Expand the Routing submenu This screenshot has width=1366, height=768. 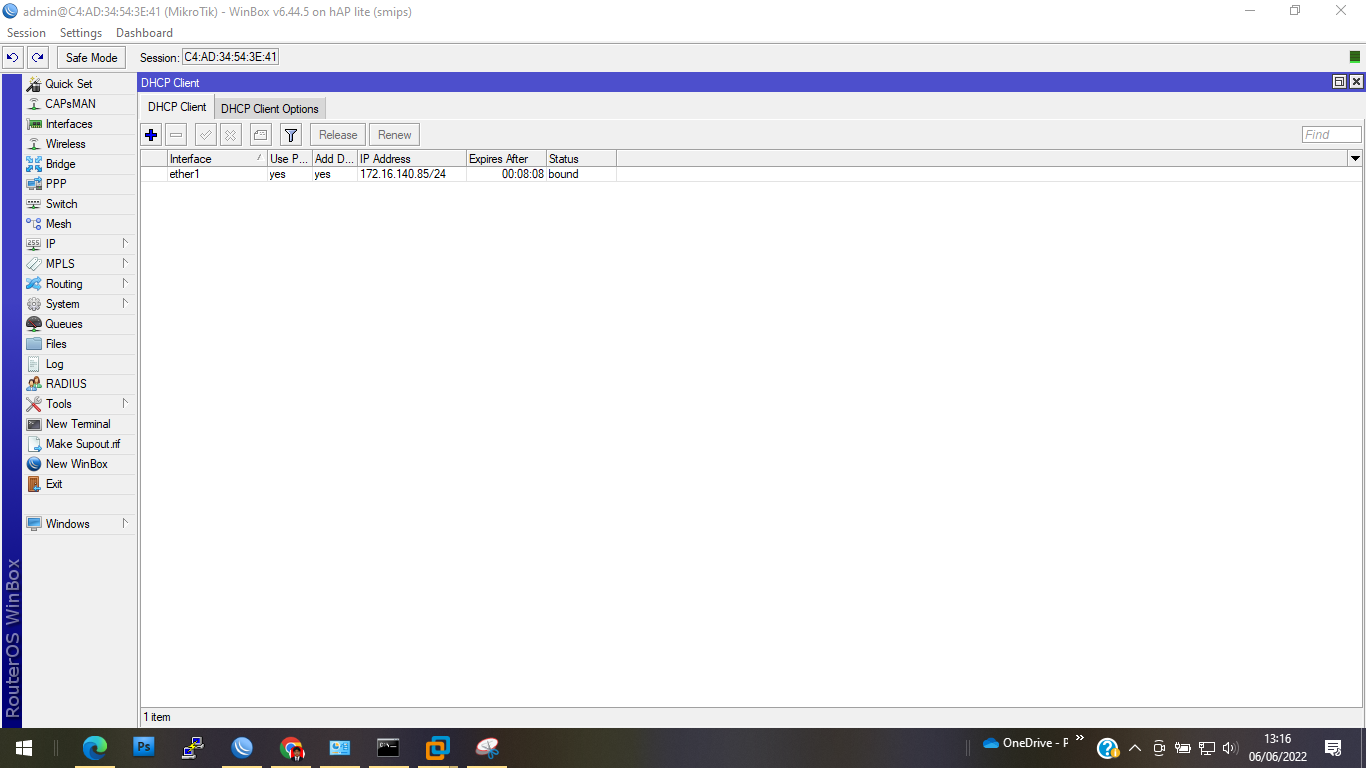click(79, 284)
